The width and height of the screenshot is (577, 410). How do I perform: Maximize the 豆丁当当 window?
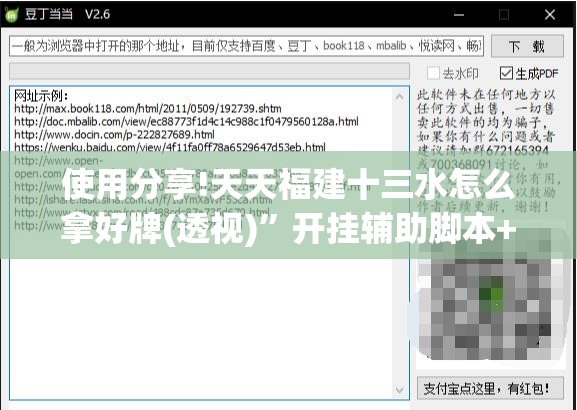[x=504, y=15]
